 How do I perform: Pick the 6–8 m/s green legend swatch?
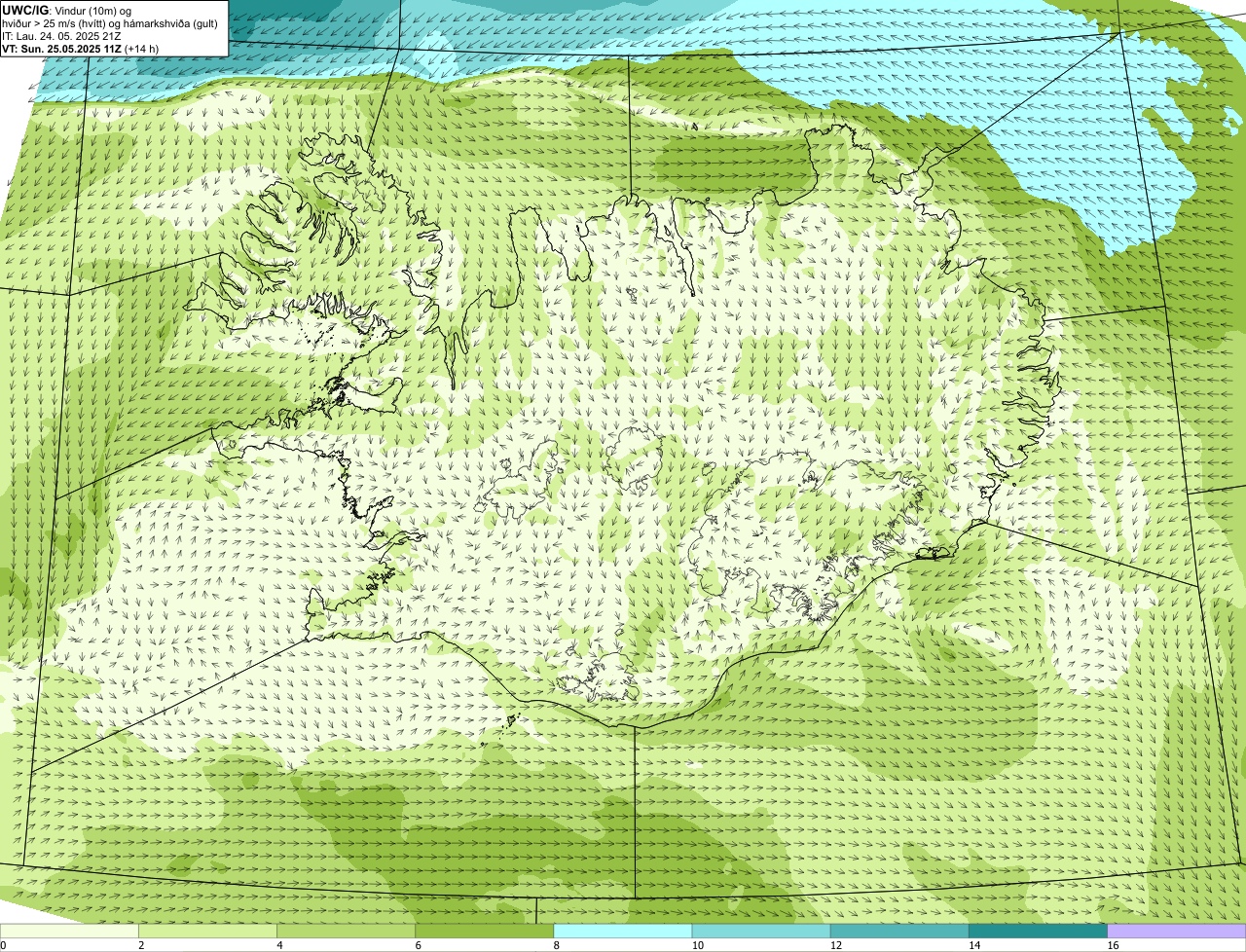(485, 931)
